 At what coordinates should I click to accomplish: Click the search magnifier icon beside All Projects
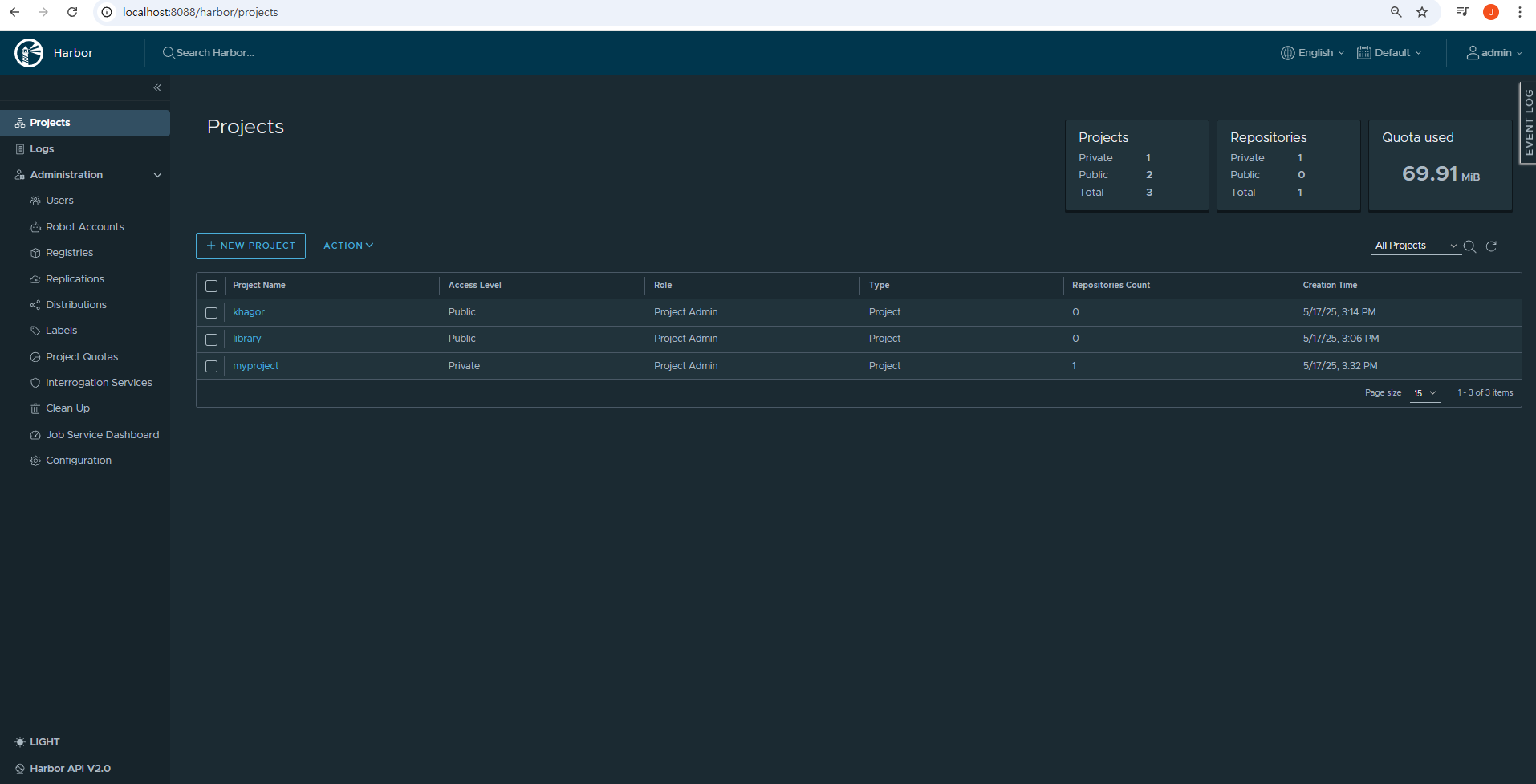click(1469, 246)
